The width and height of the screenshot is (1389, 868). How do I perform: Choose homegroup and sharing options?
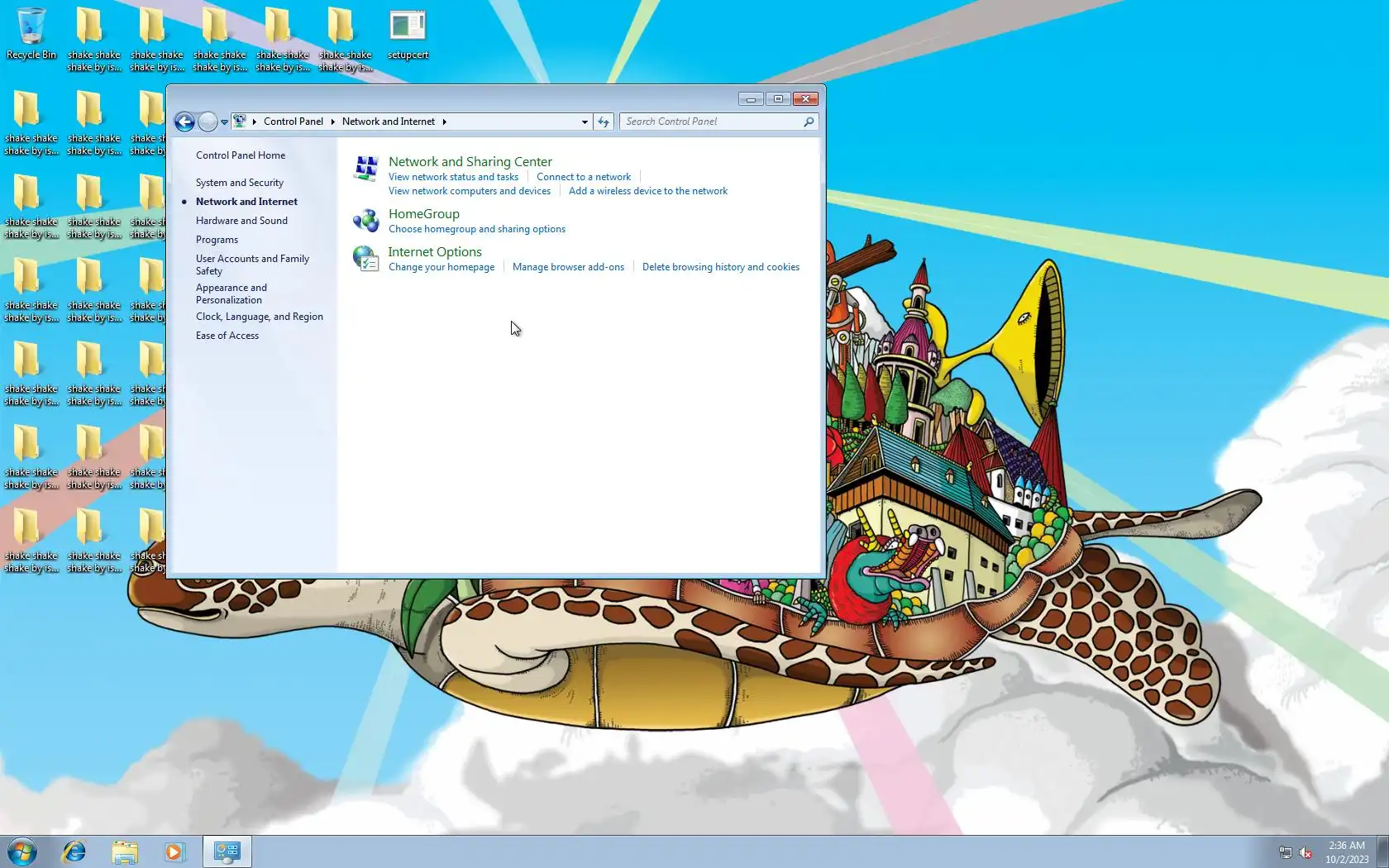[x=477, y=229]
